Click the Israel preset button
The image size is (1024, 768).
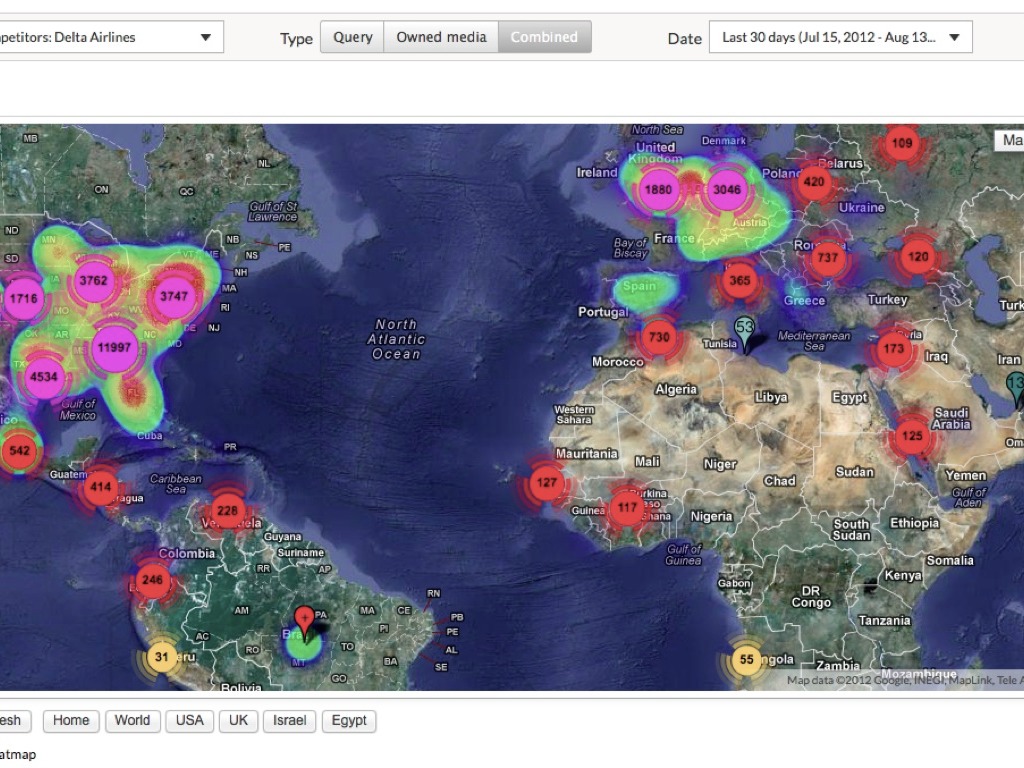point(289,720)
